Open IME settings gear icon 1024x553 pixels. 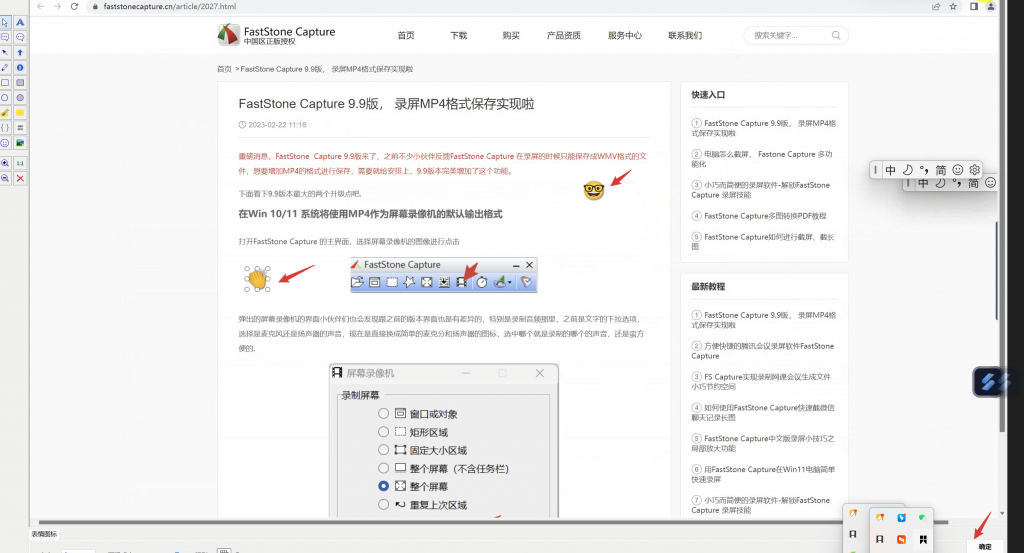point(974,170)
